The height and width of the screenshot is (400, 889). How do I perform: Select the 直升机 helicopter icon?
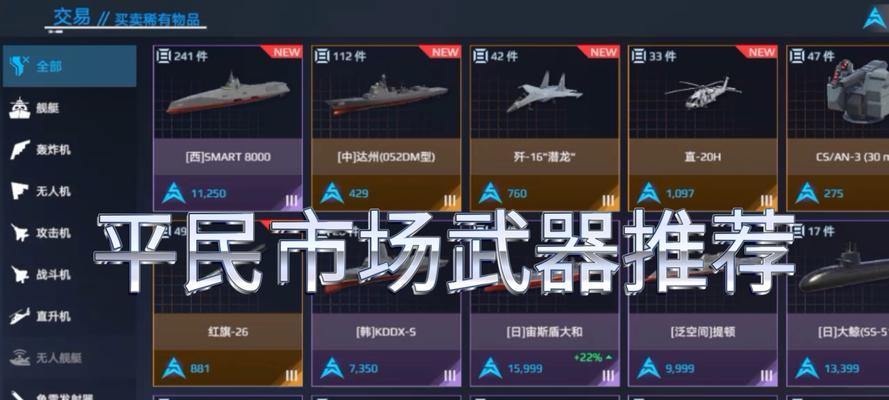(x=20, y=316)
